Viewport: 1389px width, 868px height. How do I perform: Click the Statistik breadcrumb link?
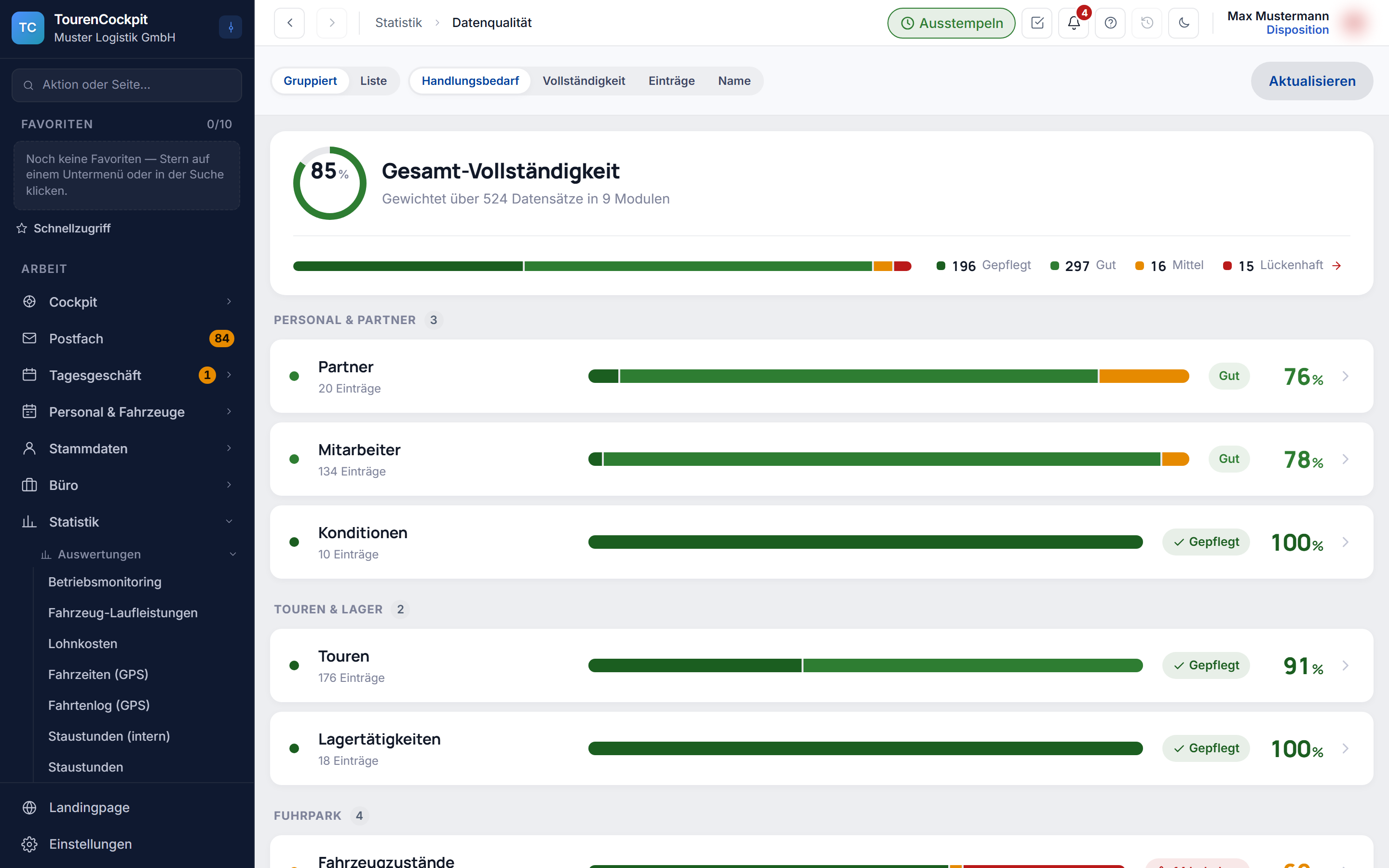point(398,23)
